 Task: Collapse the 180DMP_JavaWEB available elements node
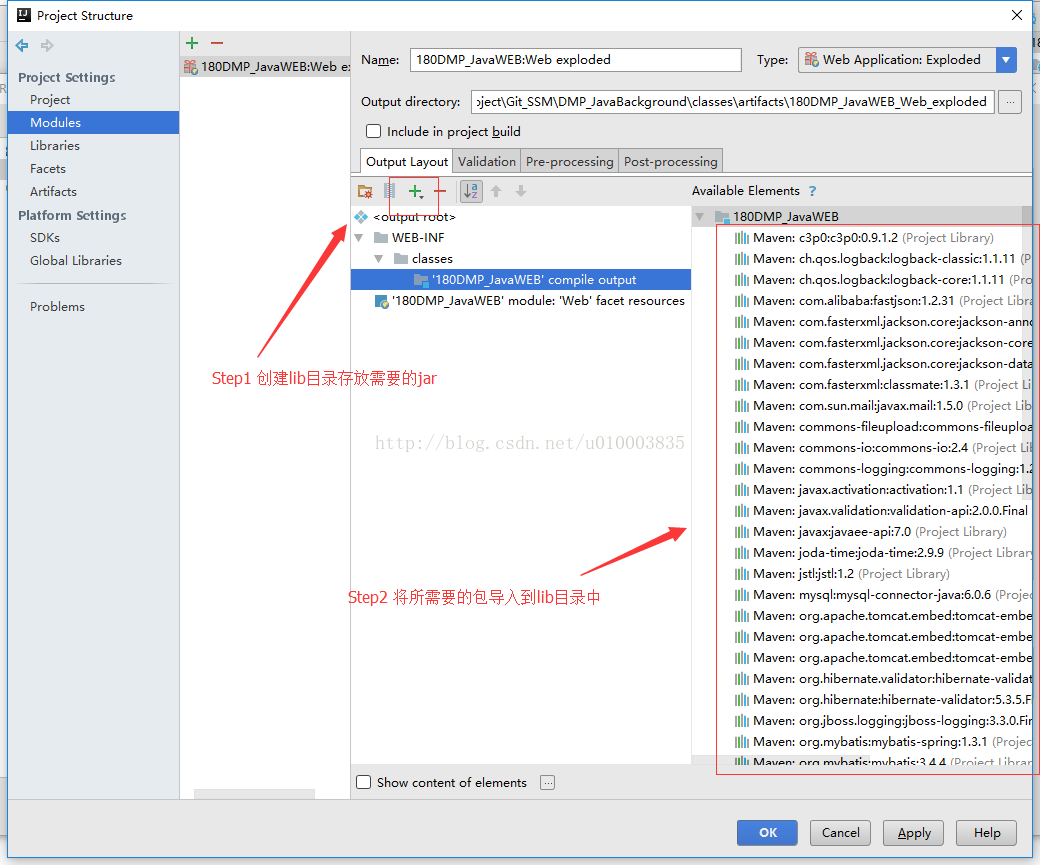[699, 216]
